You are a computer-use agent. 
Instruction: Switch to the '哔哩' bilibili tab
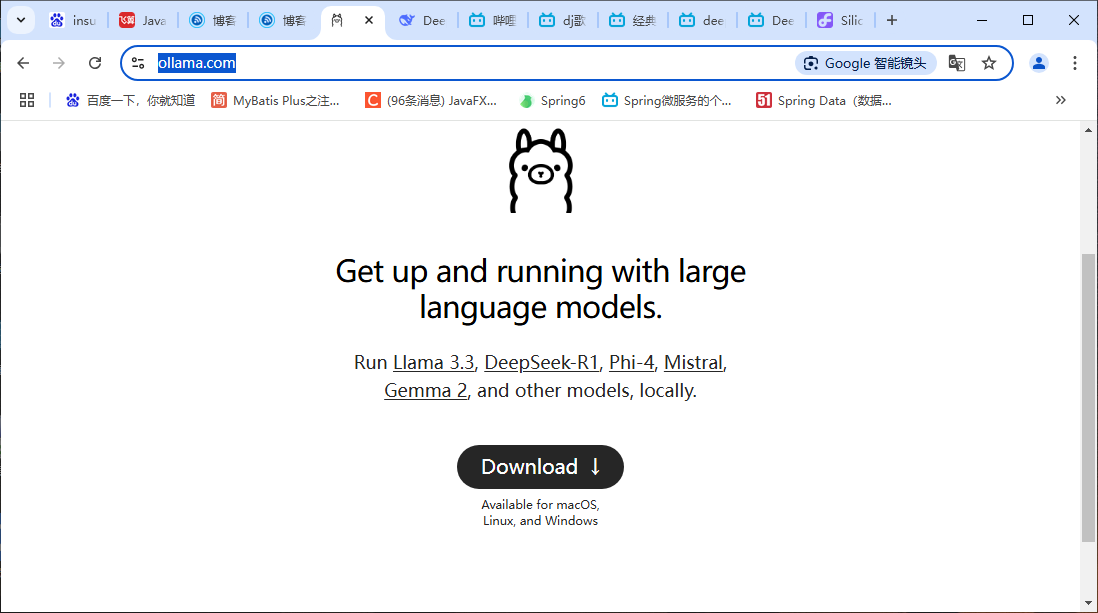pos(493,20)
